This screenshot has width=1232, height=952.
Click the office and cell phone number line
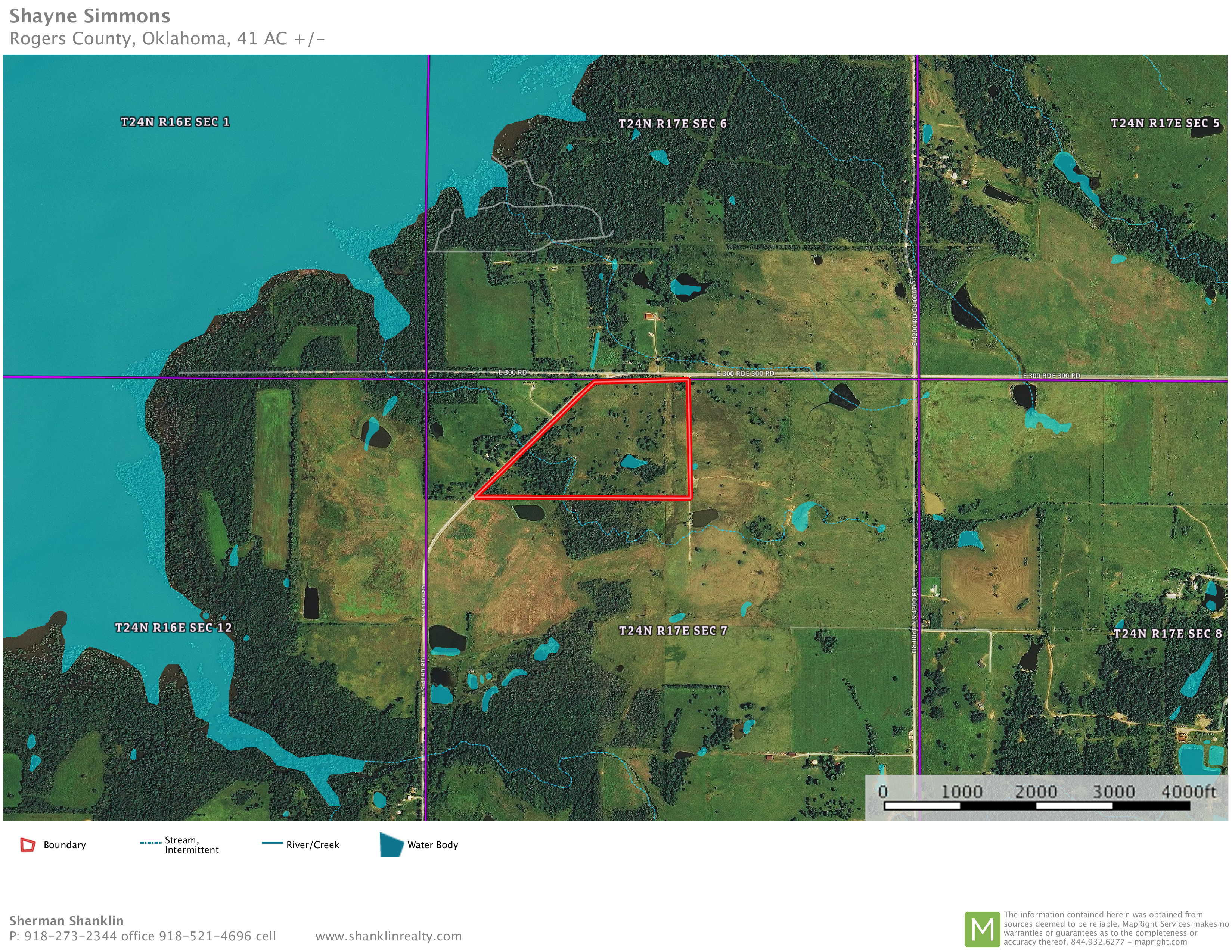tap(143, 936)
